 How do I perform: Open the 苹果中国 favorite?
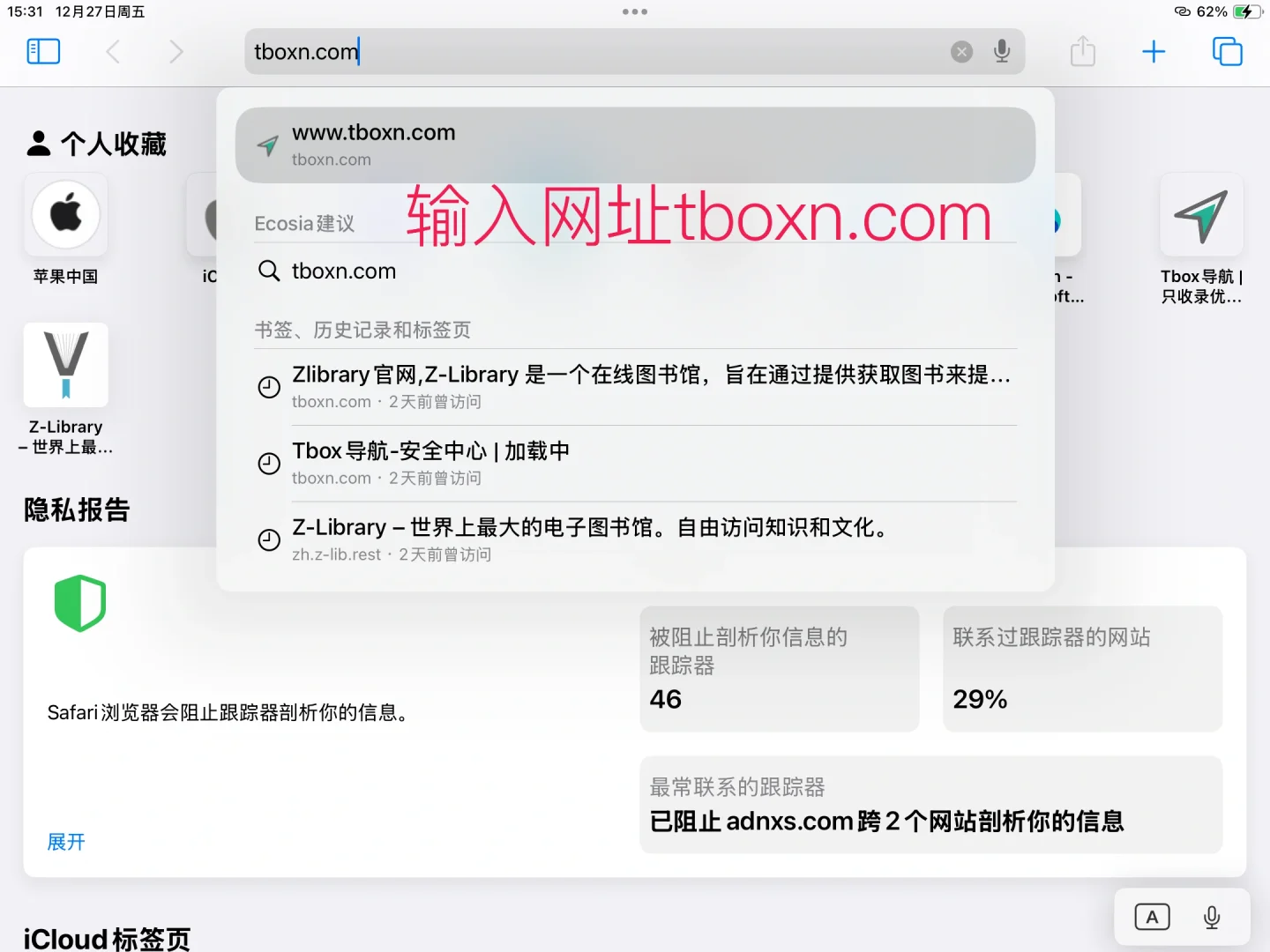(66, 230)
